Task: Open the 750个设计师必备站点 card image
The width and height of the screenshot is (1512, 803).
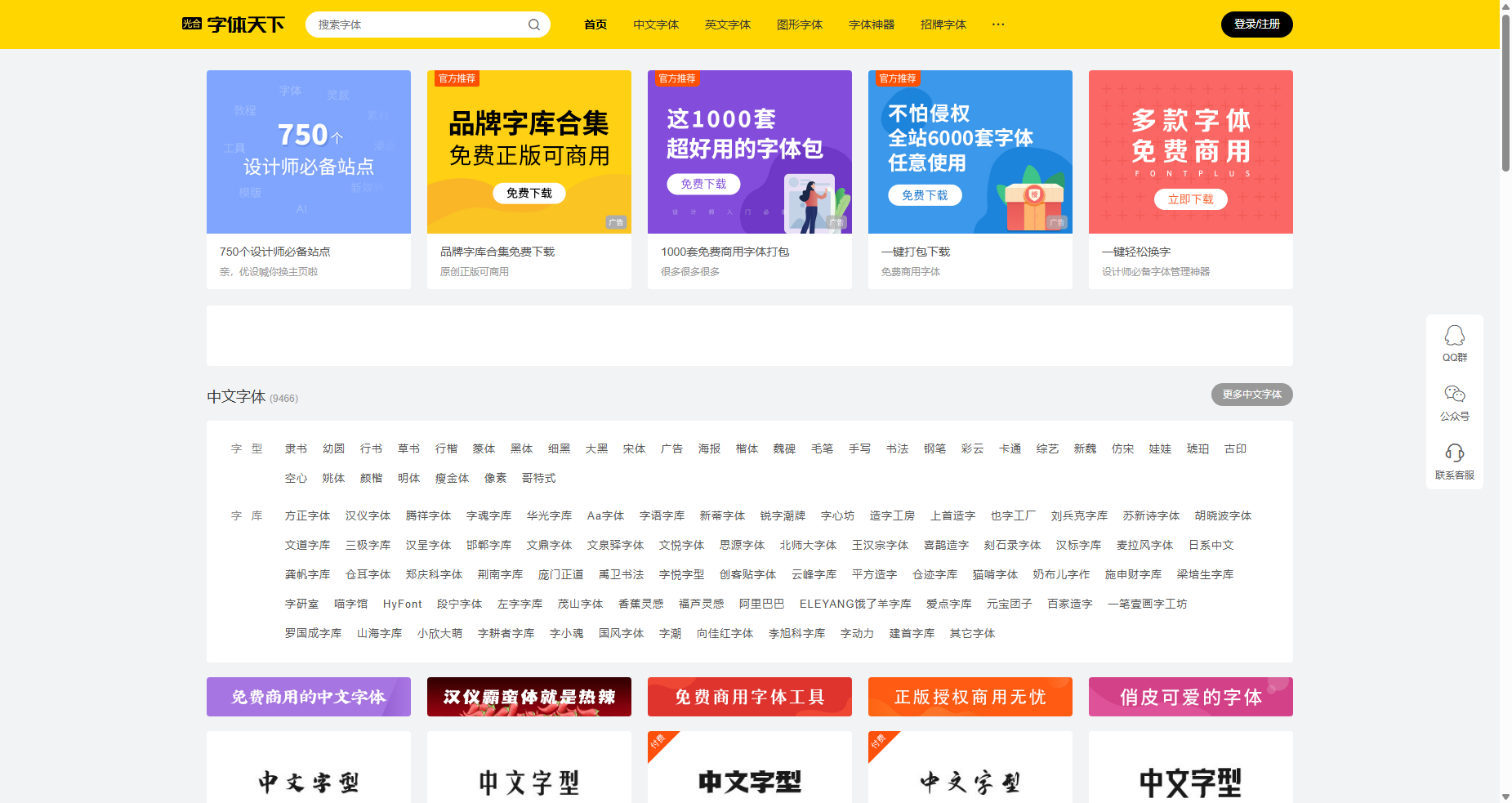Action: pyautogui.click(x=309, y=152)
